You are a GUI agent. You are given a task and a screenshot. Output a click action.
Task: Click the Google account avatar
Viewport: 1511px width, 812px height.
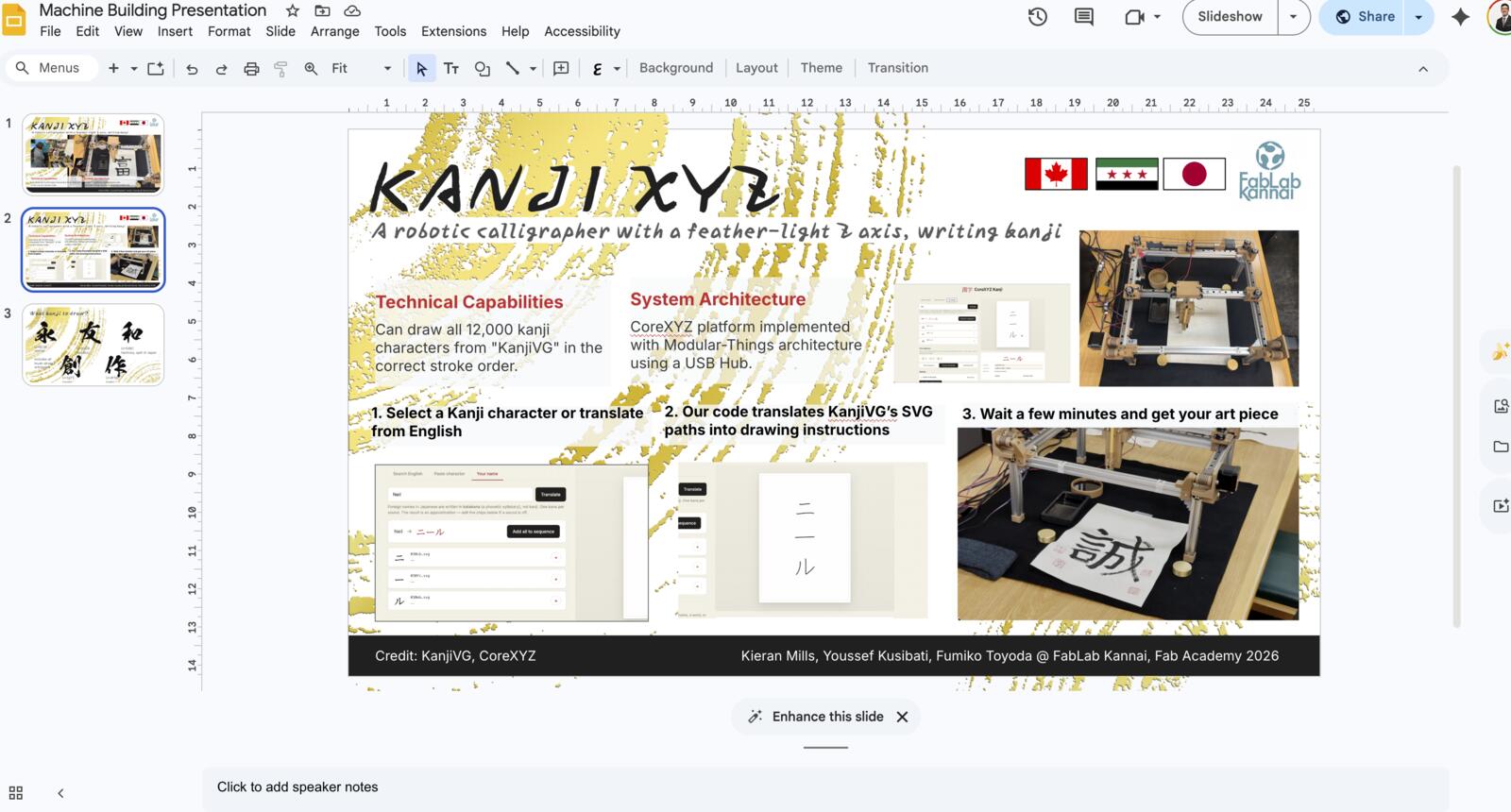point(1500,17)
